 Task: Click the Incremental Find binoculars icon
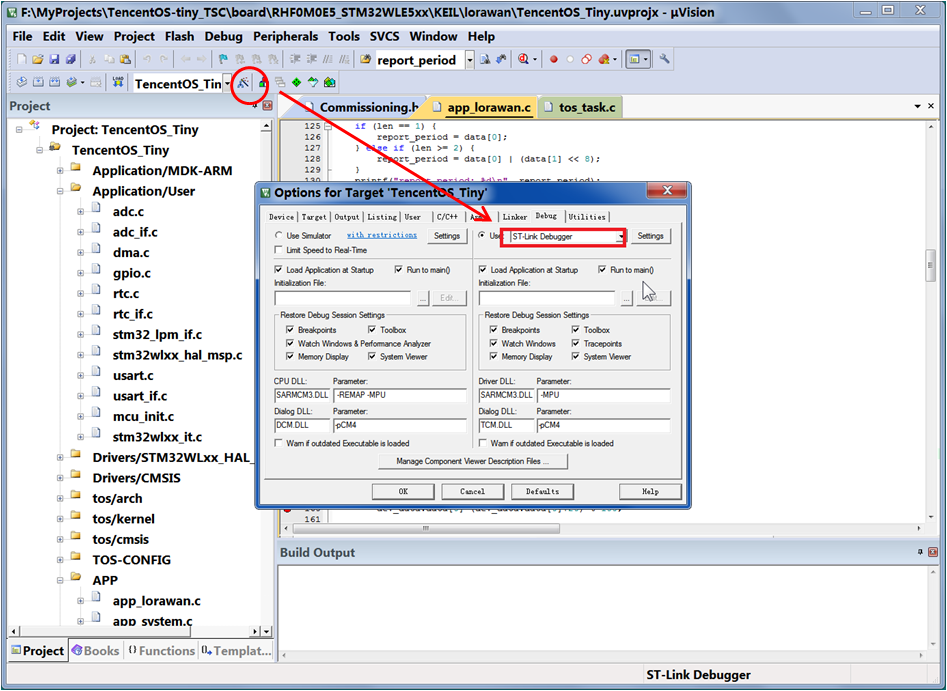(501, 59)
